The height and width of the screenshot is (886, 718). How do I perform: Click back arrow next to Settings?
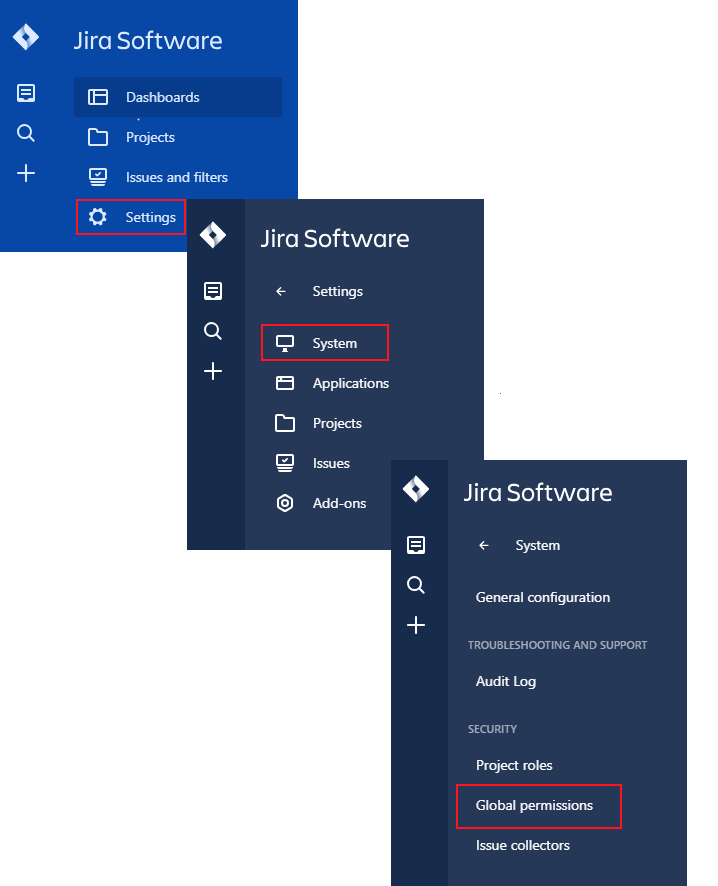pos(281,292)
